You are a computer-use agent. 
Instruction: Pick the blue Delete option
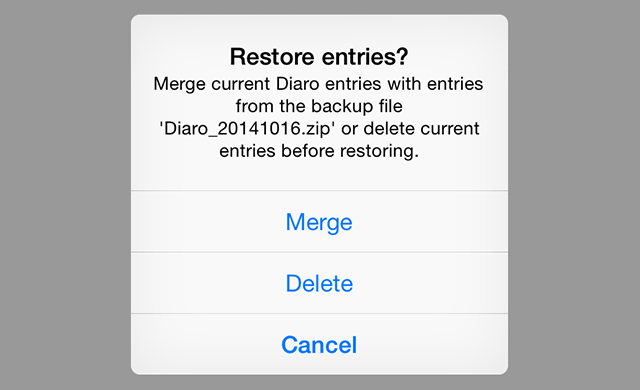click(x=319, y=284)
